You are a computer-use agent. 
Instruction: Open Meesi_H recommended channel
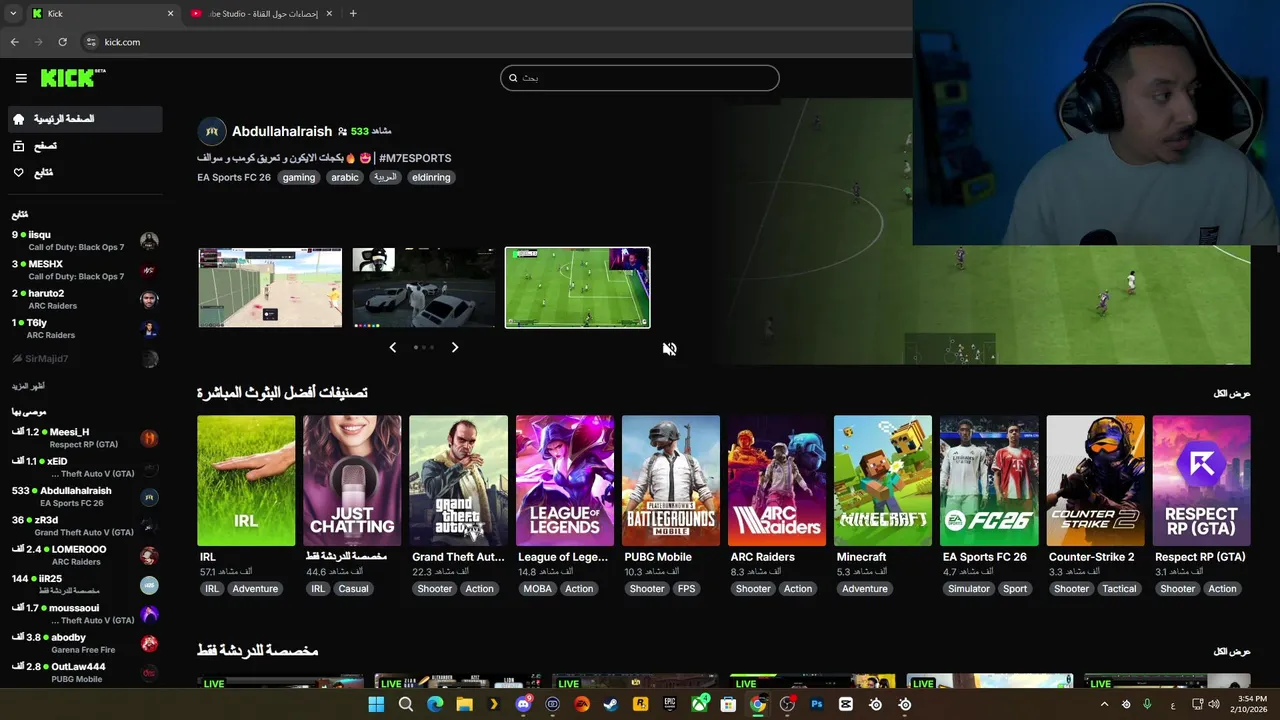pos(84,438)
